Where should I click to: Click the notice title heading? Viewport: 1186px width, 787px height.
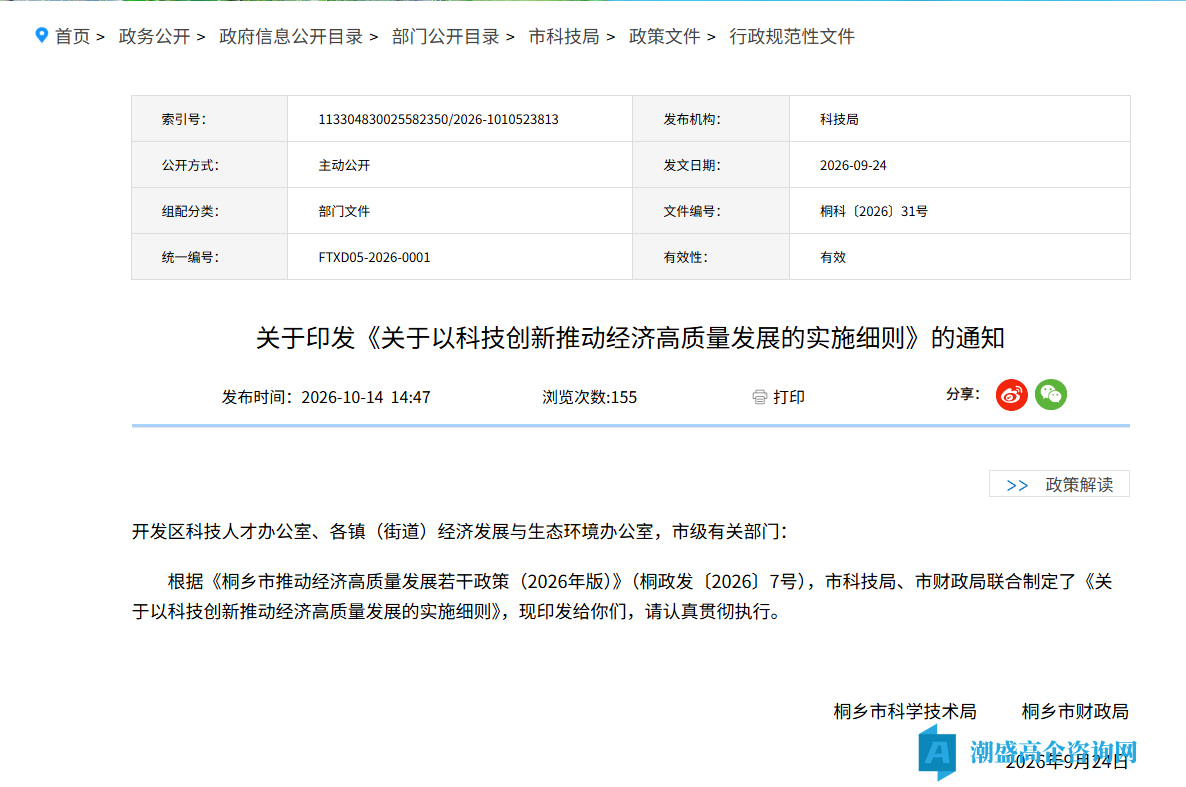point(630,338)
